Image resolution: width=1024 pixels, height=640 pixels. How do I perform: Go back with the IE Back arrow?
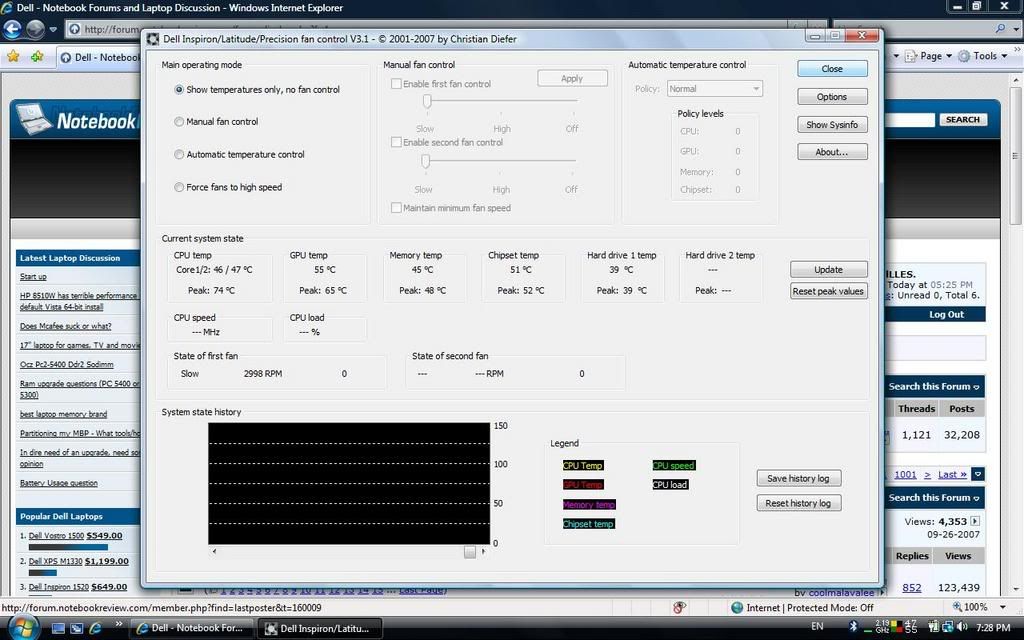(12, 29)
